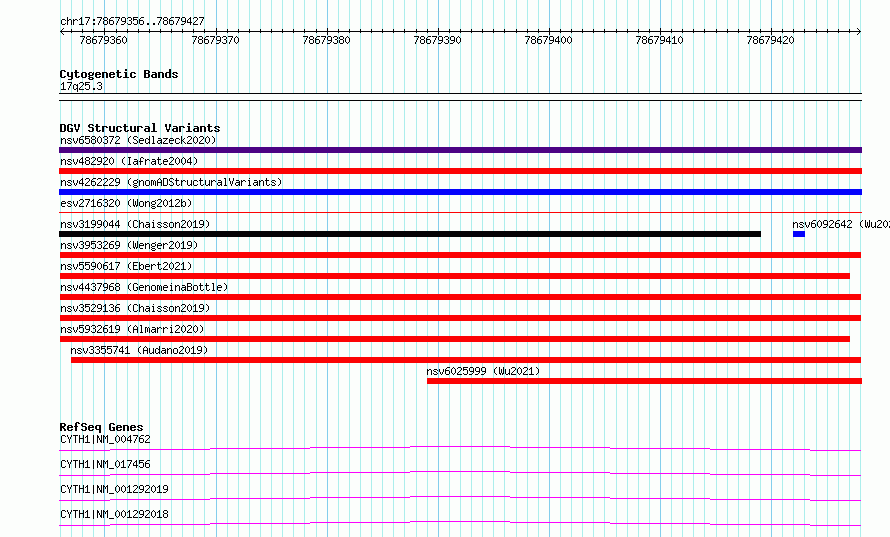Click the RefSeq Genes track title
The width and height of the screenshot is (890, 537).
[101, 427]
